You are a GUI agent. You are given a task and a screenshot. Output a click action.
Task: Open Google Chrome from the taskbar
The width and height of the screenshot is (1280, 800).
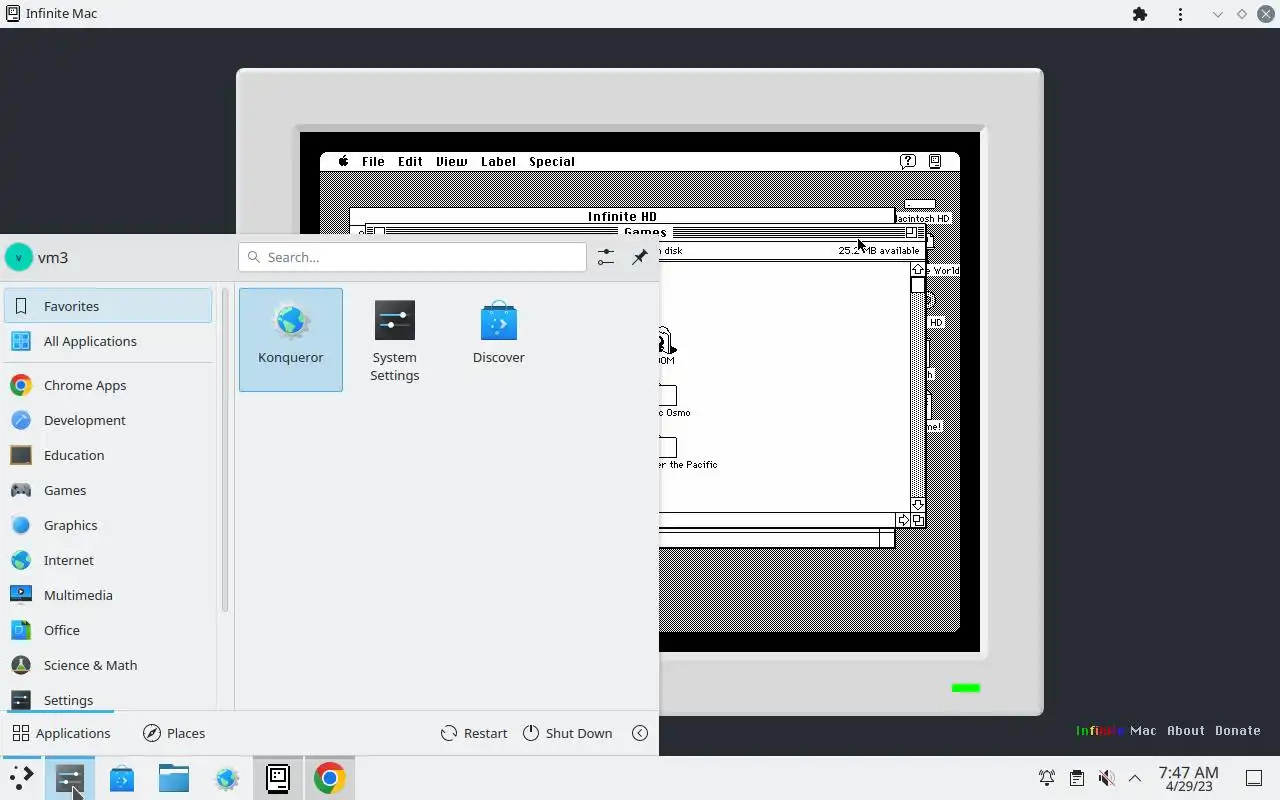pyautogui.click(x=330, y=778)
